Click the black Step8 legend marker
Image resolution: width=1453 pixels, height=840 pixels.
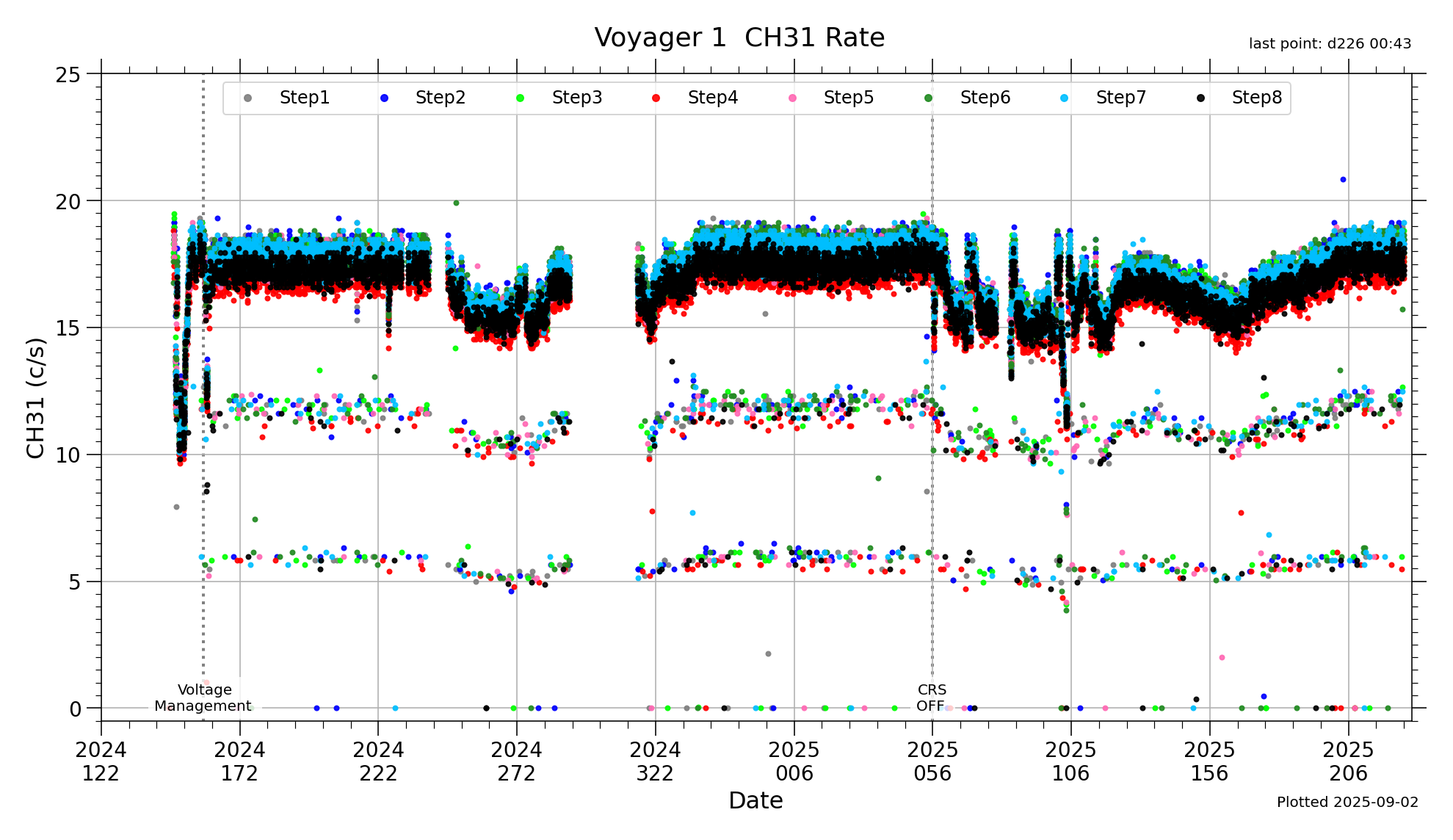coord(1200,98)
